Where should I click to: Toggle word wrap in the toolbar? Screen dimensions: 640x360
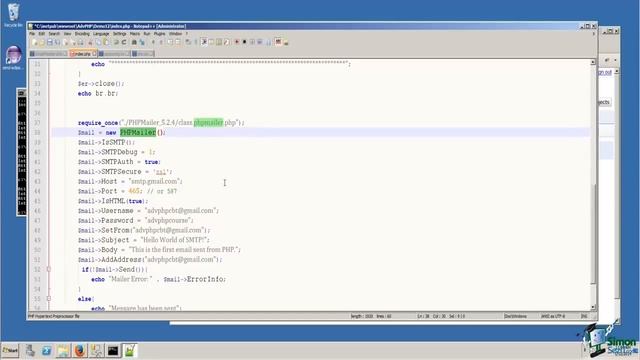point(188,42)
